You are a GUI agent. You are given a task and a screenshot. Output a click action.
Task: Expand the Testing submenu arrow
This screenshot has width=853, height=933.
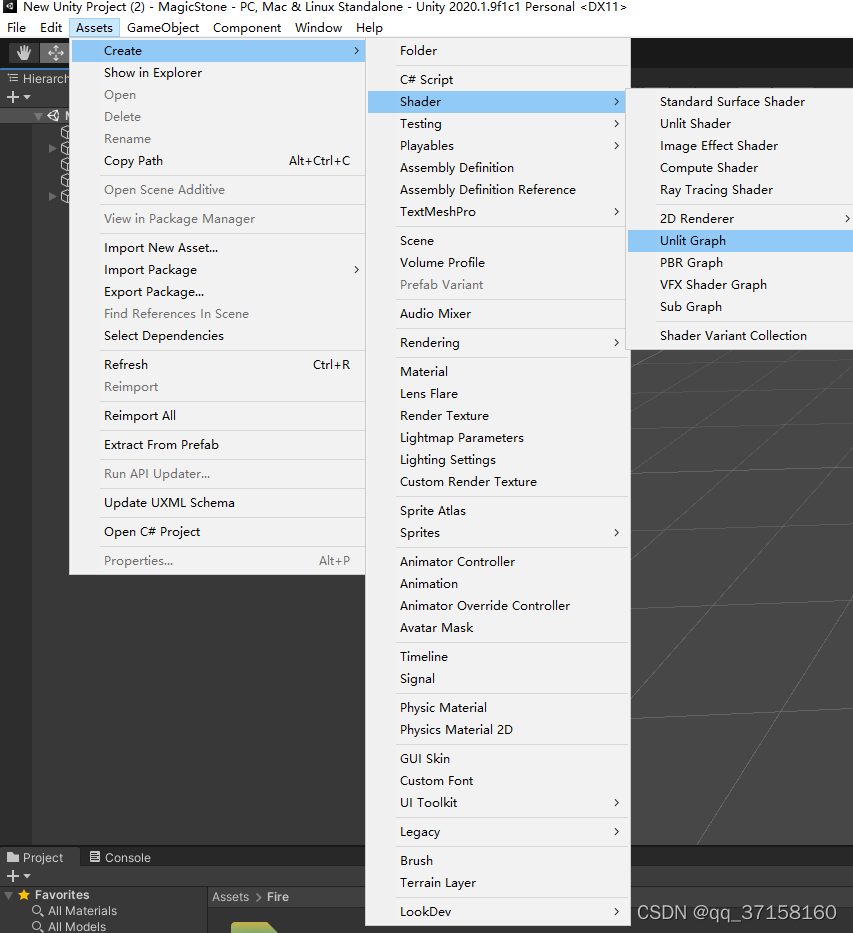[x=616, y=124]
